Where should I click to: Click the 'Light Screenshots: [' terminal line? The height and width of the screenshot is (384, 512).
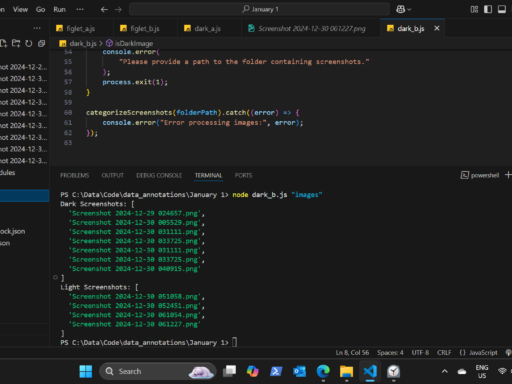click(x=99, y=287)
